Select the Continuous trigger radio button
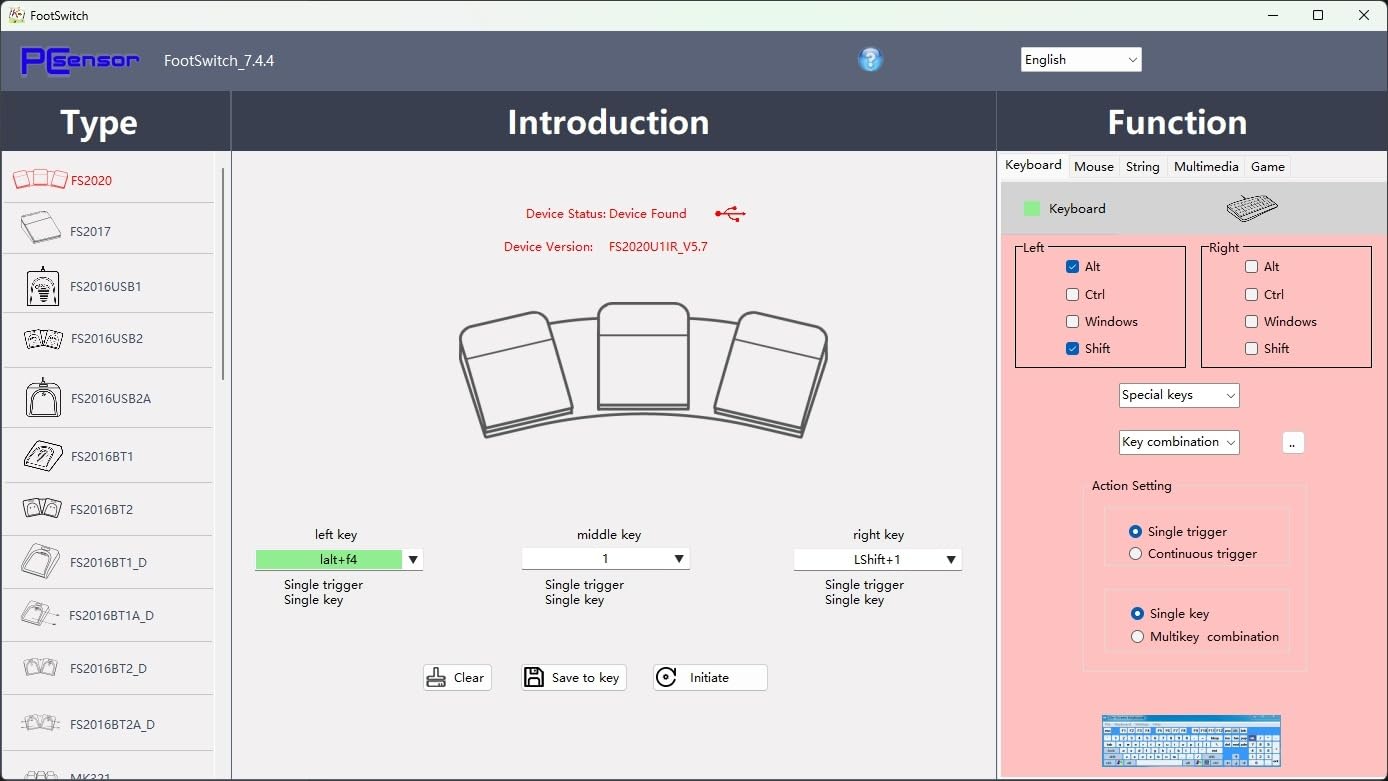 [x=1135, y=554]
